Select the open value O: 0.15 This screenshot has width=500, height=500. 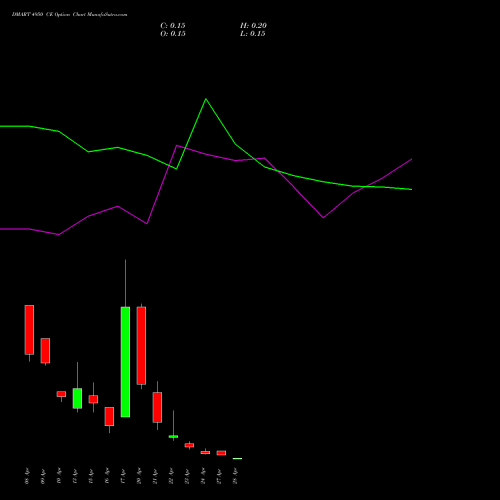point(173,34)
